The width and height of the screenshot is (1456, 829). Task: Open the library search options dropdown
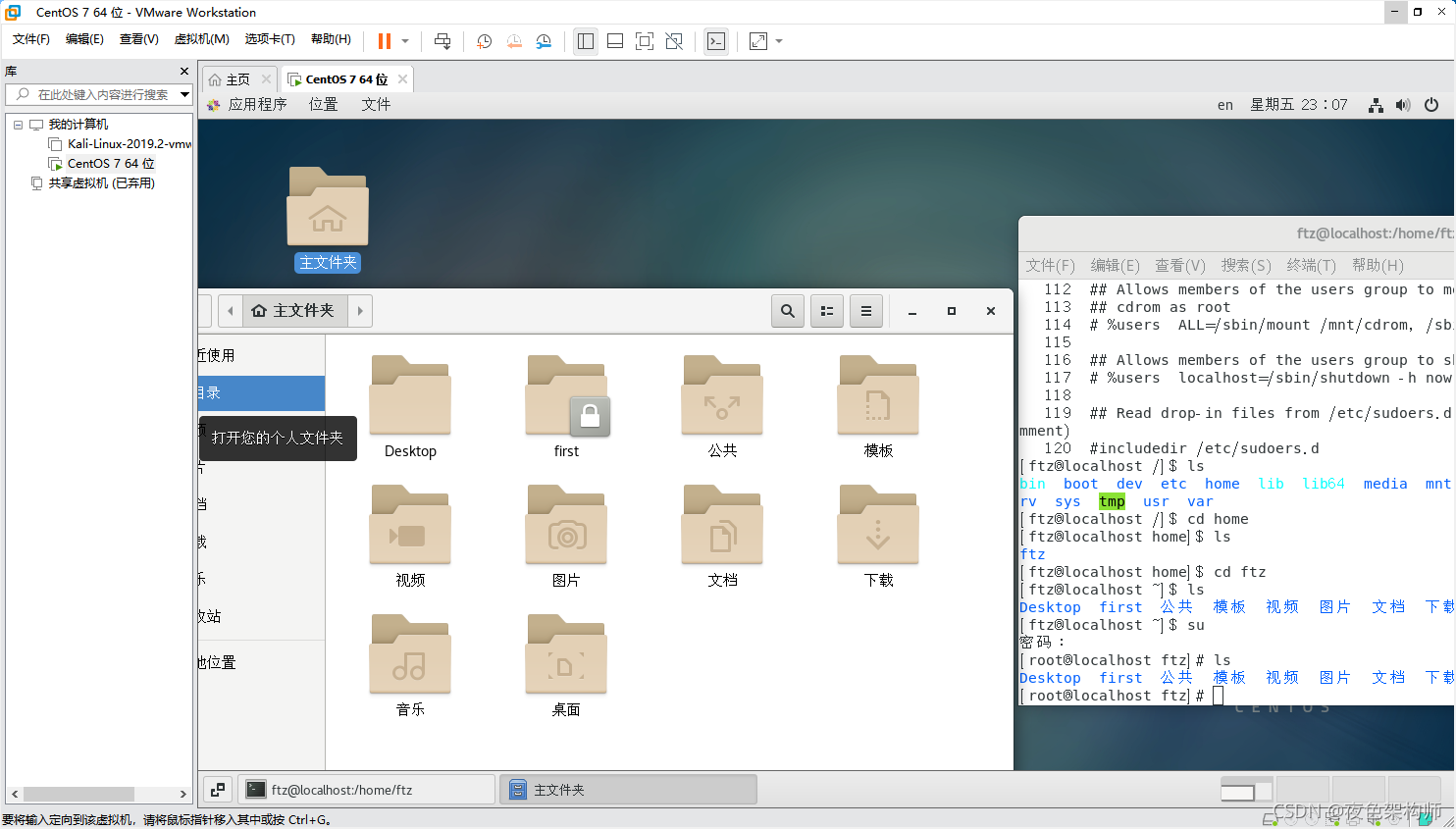pyautogui.click(x=183, y=94)
